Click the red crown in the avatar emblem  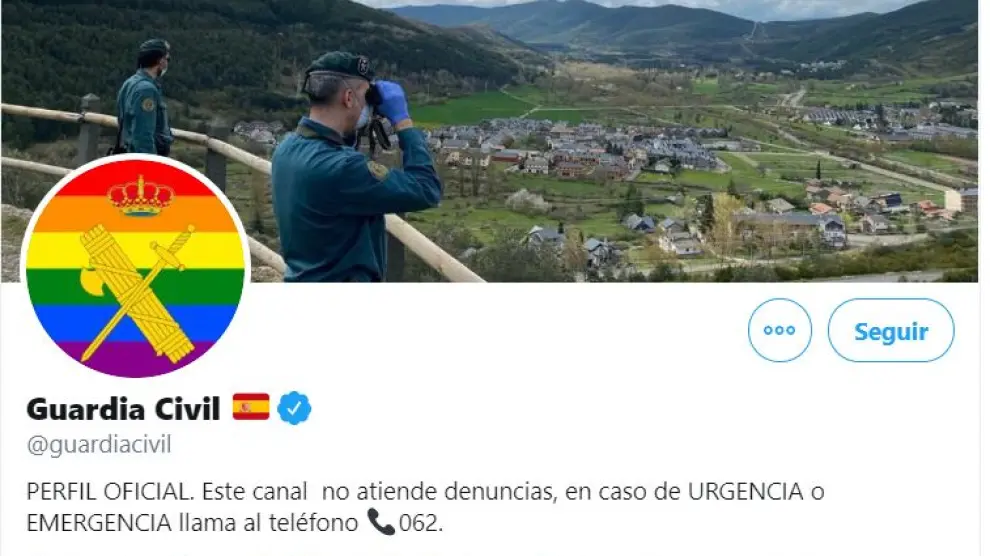pos(141,195)
